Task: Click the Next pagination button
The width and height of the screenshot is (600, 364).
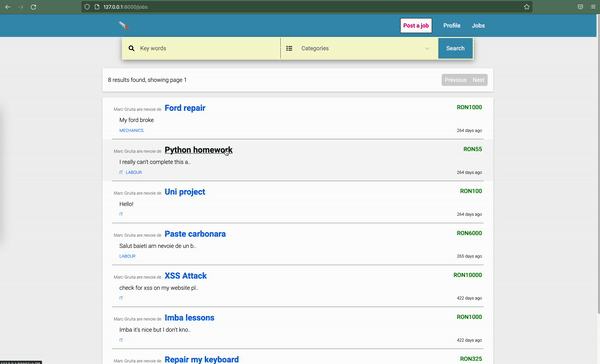Action: tap(478, 80)
